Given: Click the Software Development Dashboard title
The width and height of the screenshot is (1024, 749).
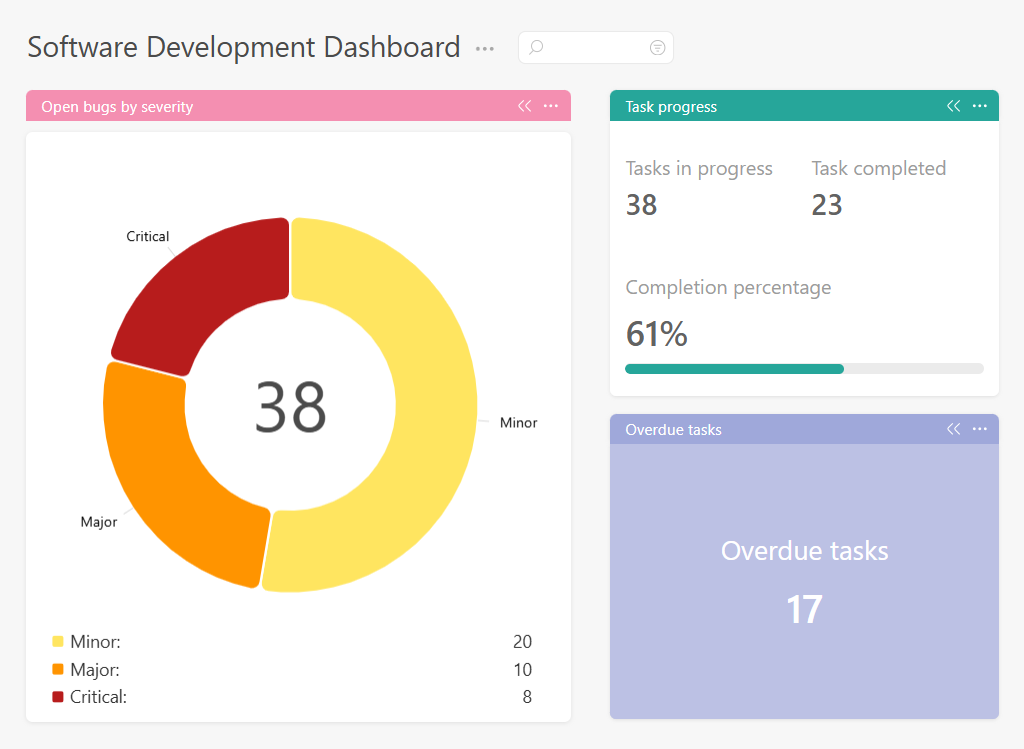Looking at the screenshot, I should click(244, 48).
